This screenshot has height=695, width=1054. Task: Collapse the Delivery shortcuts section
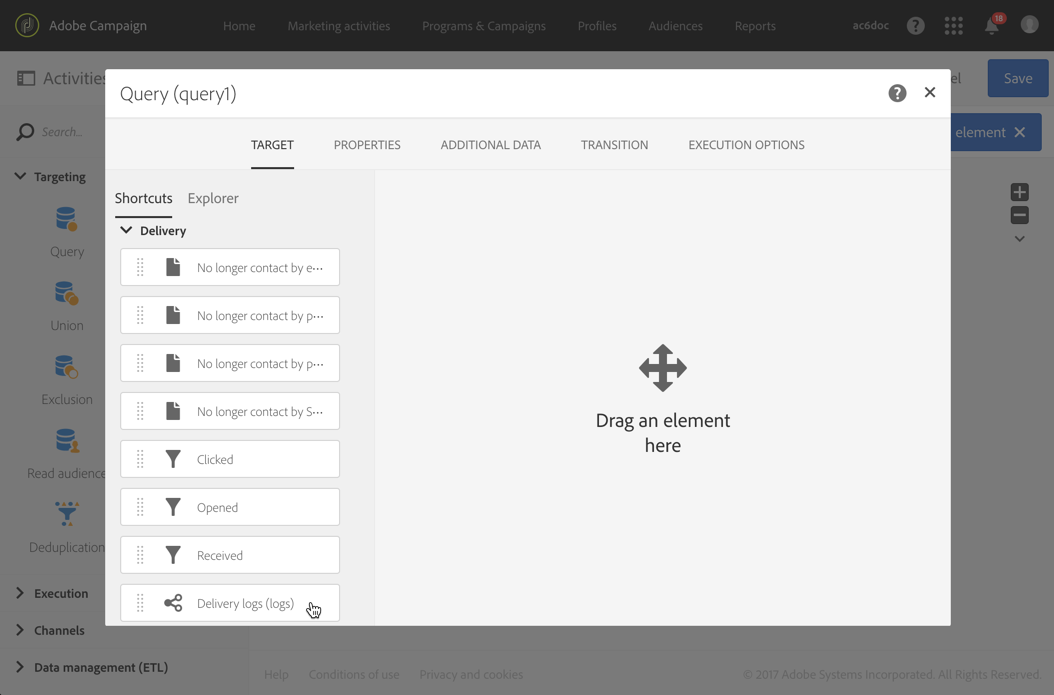(x=126, y=230)
